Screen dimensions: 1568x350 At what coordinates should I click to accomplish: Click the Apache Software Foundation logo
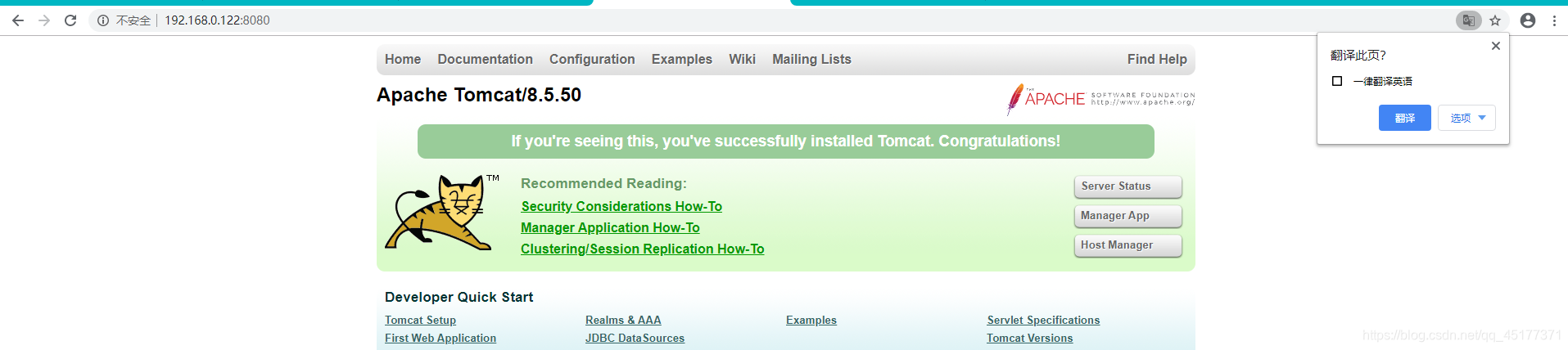pyautogui.click(x=1100, y=99)
